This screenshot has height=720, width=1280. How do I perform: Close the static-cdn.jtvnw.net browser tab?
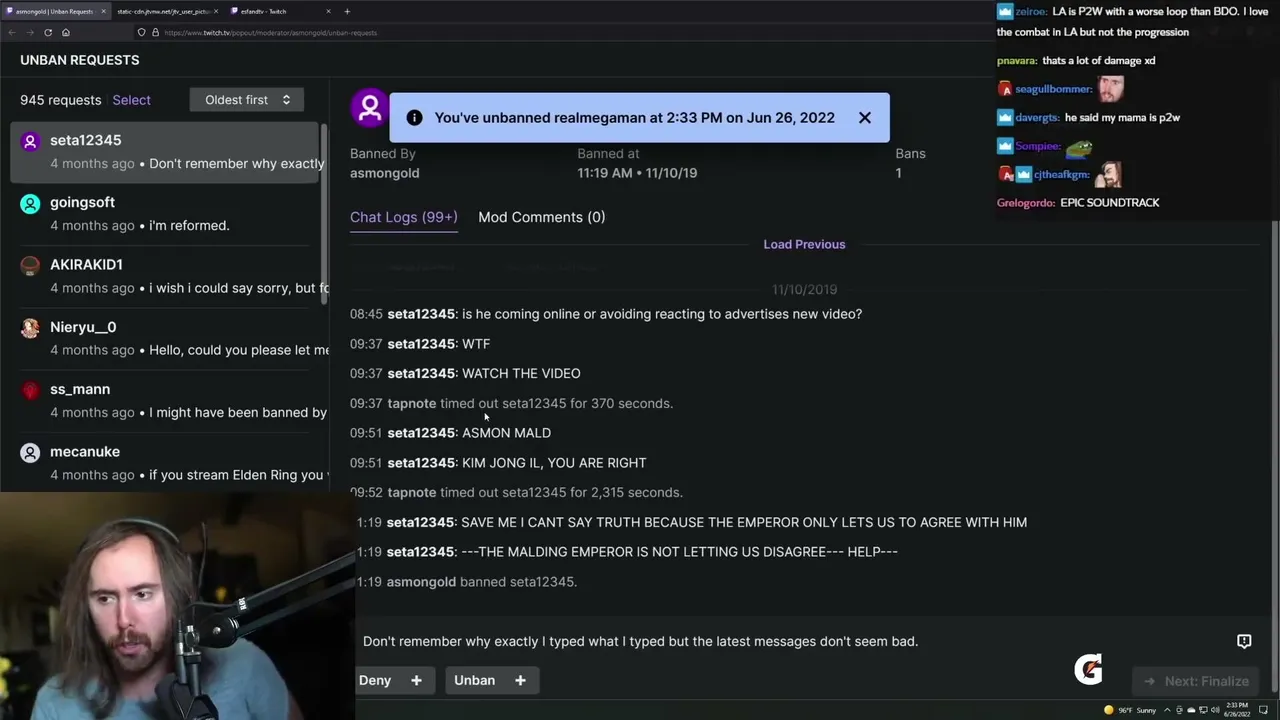(216, 11)
